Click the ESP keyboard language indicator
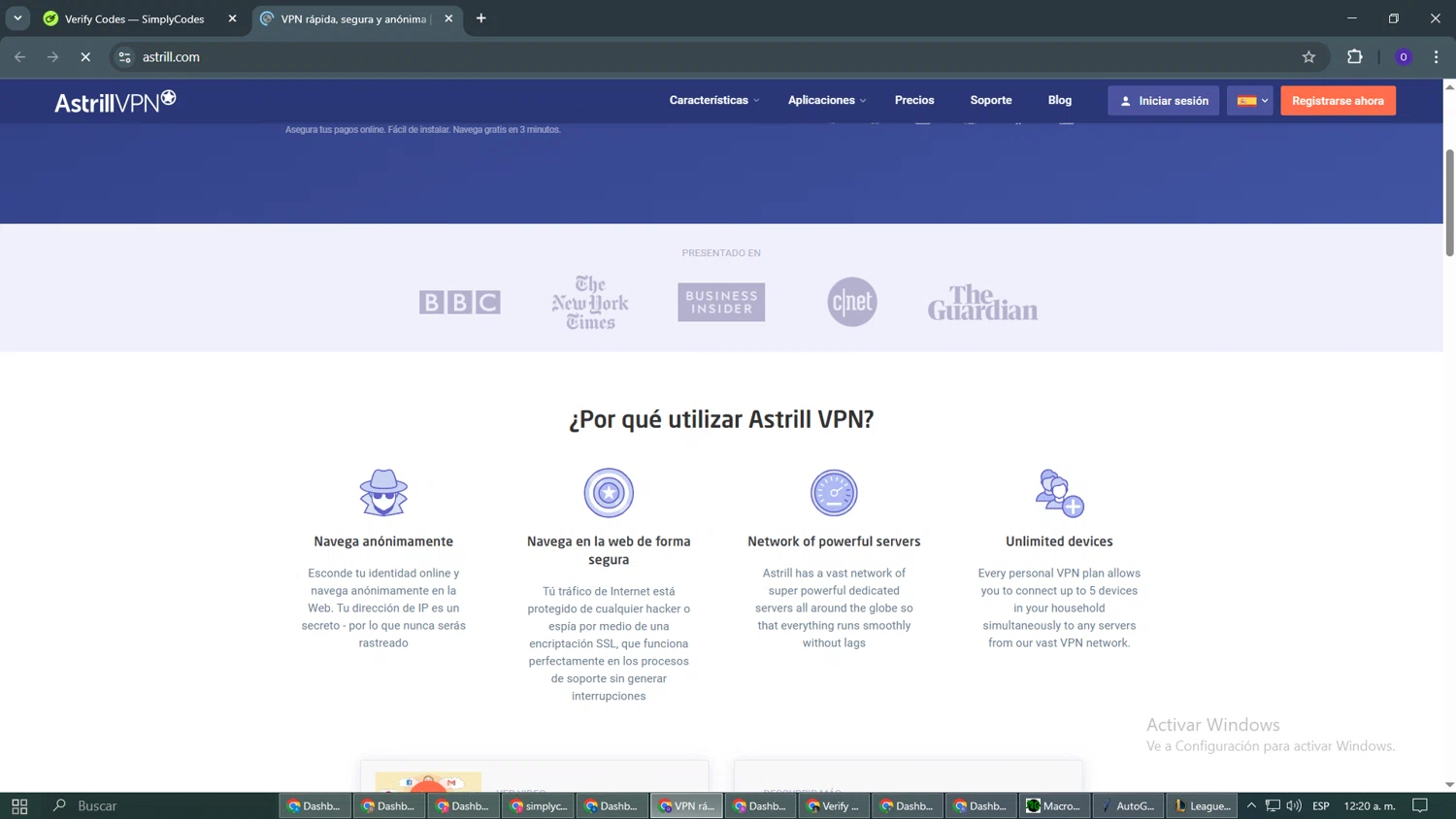Viewport: 1456px width, 819px height. 1321,805
